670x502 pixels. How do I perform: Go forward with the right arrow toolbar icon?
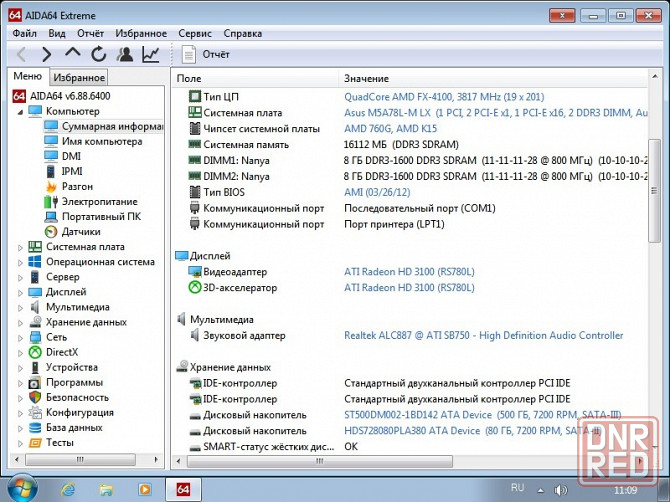click(47, 54)
